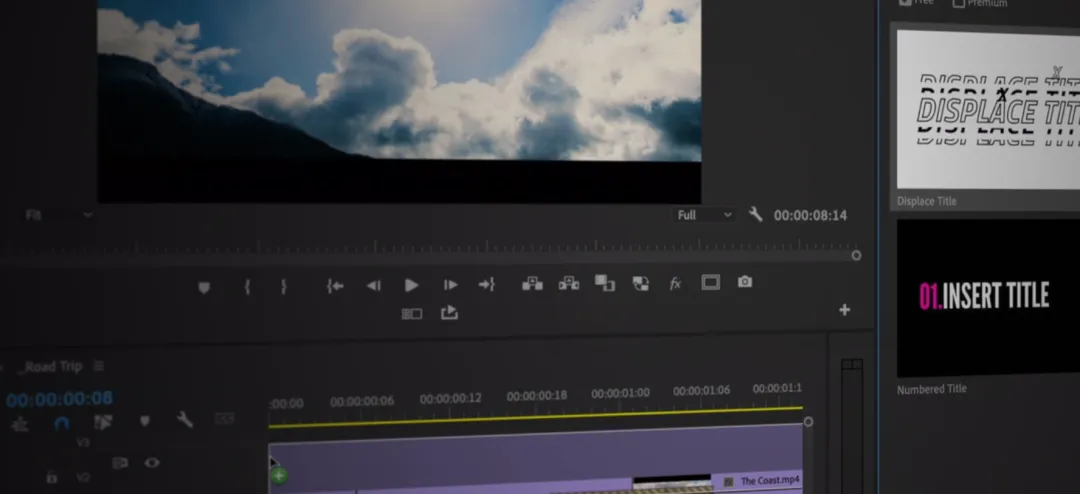Image resolution: width=1080 pixels, height=494 pixels.
Task: Open Program Monitor settings wrench
Action: [756, 215]
